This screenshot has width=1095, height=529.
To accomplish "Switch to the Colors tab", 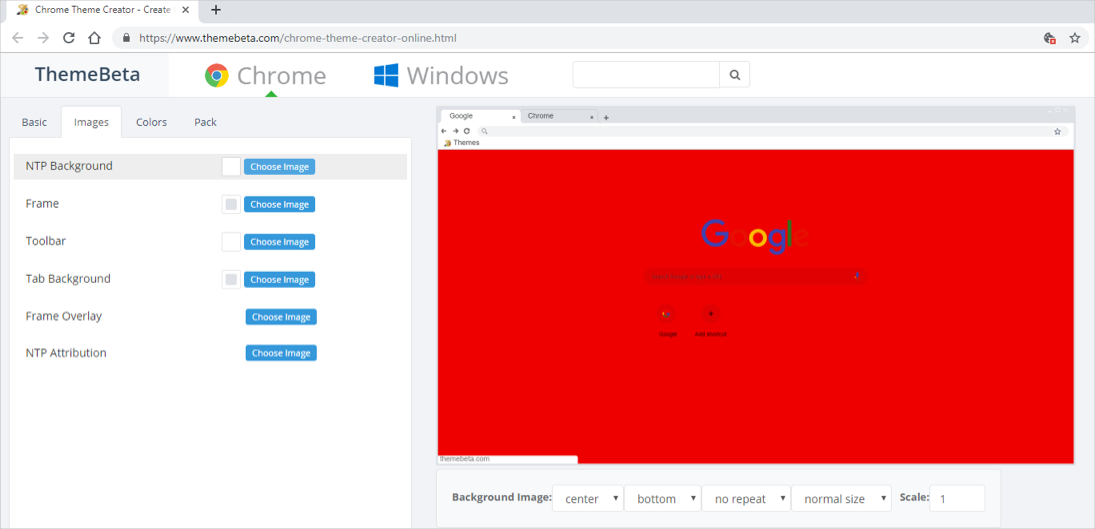I will [x=152, y=122].
